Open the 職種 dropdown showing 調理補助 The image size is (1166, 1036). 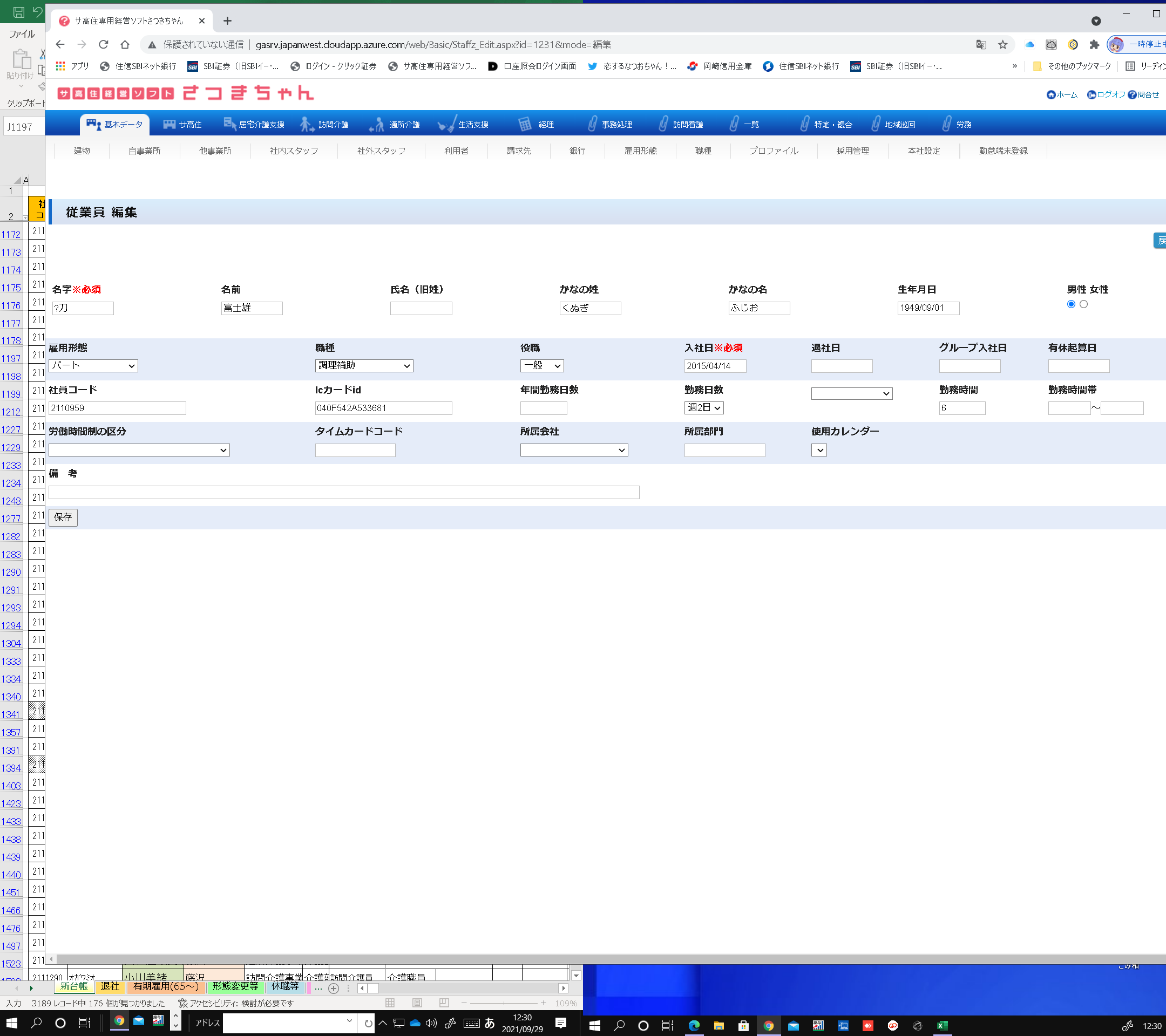(x=363, y=365)
